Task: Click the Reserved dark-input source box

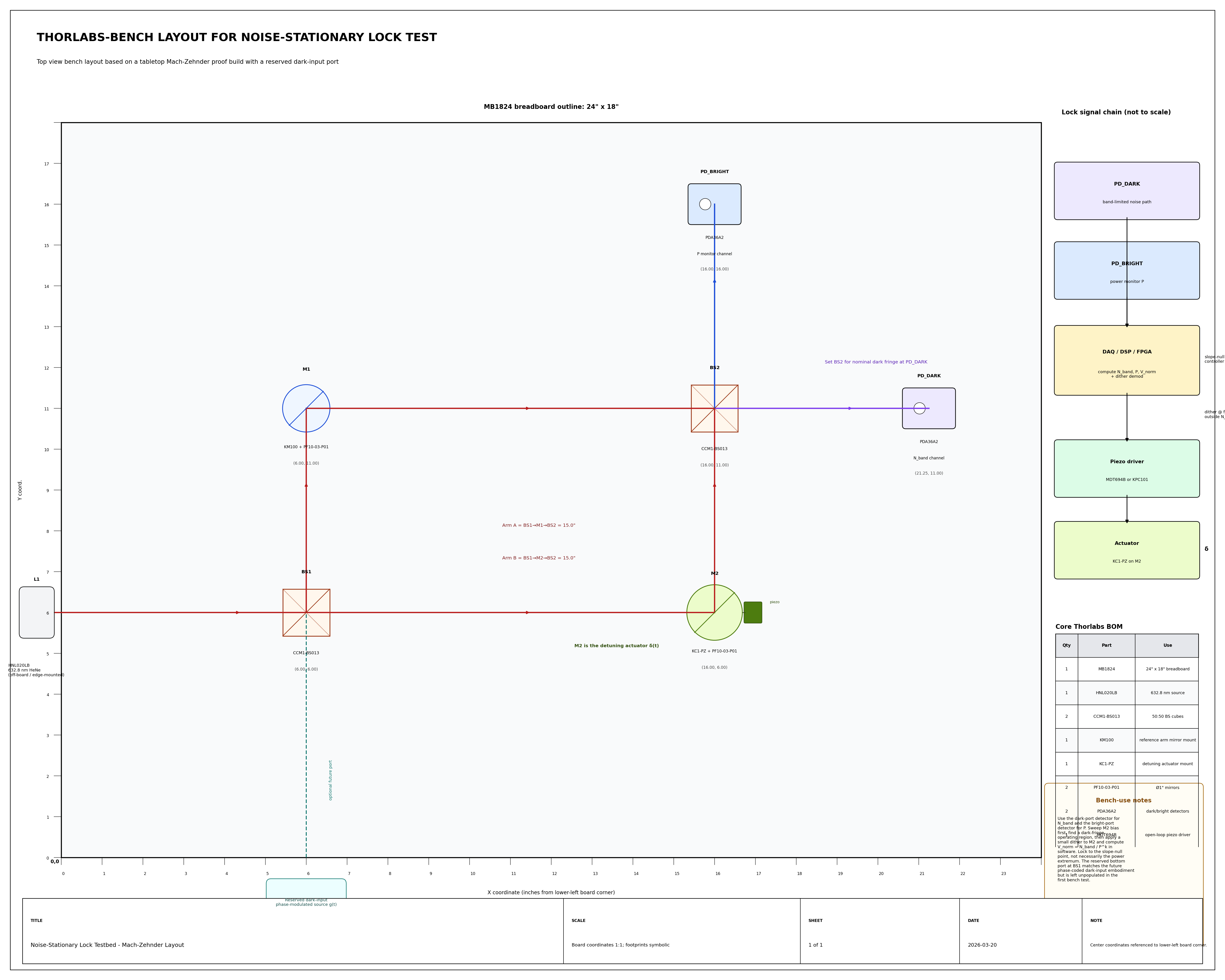Action: pyautogui.click(x=306, y=889)
